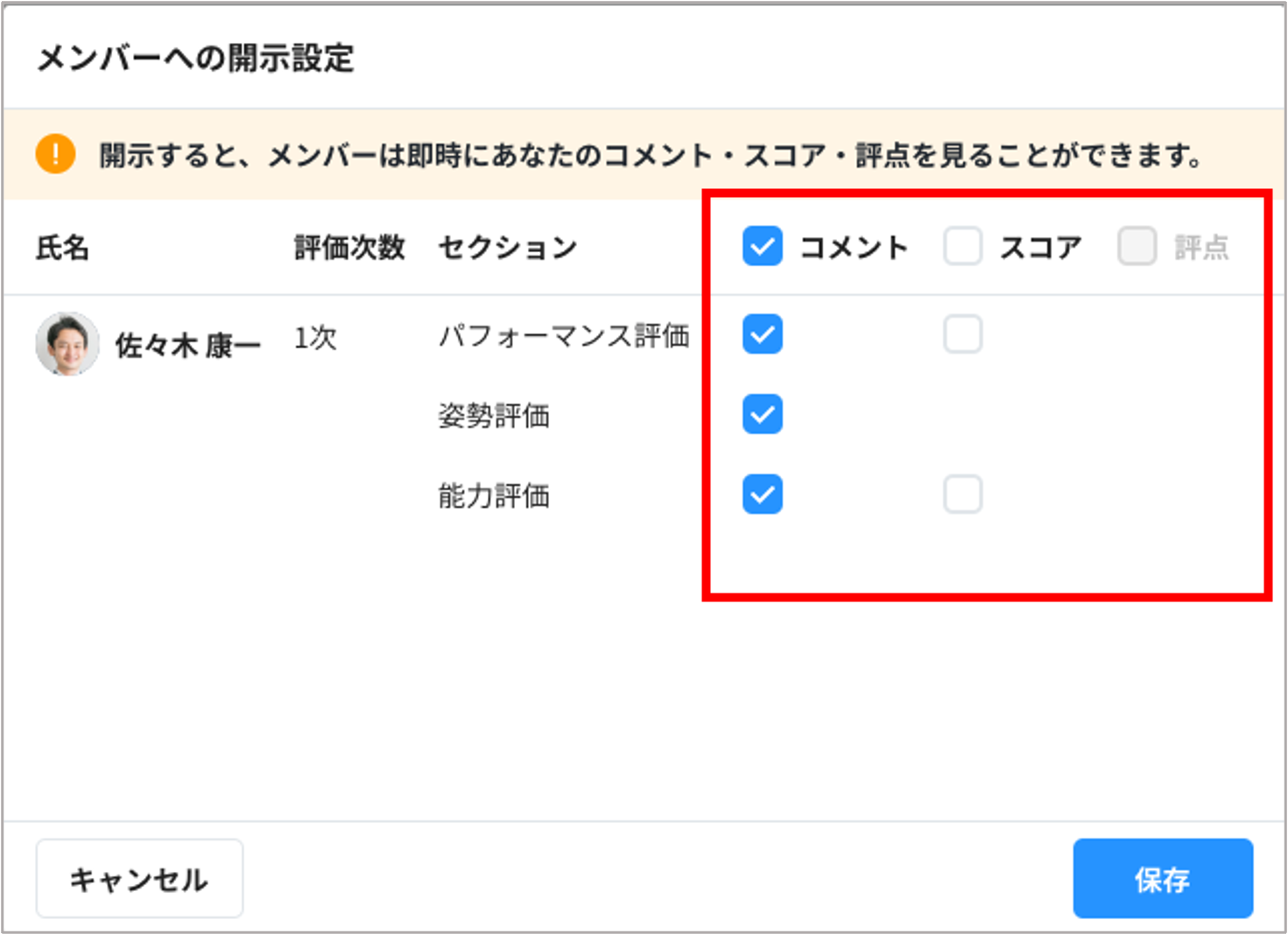Enable スコア for 能力評価
1288x934 pixels.
961,495
